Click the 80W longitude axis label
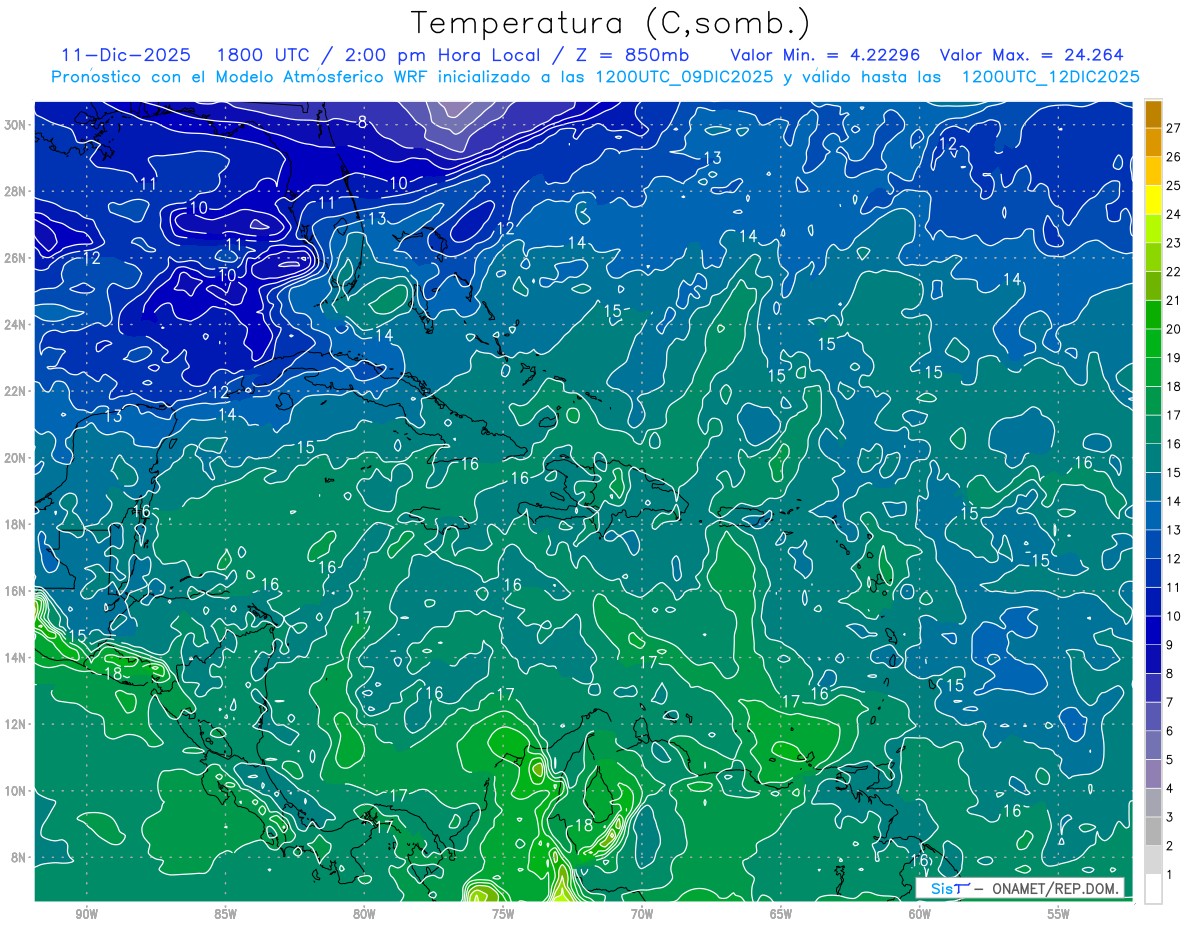Image resolution: width=1200 pixels, height=927 pixels. 364,913
